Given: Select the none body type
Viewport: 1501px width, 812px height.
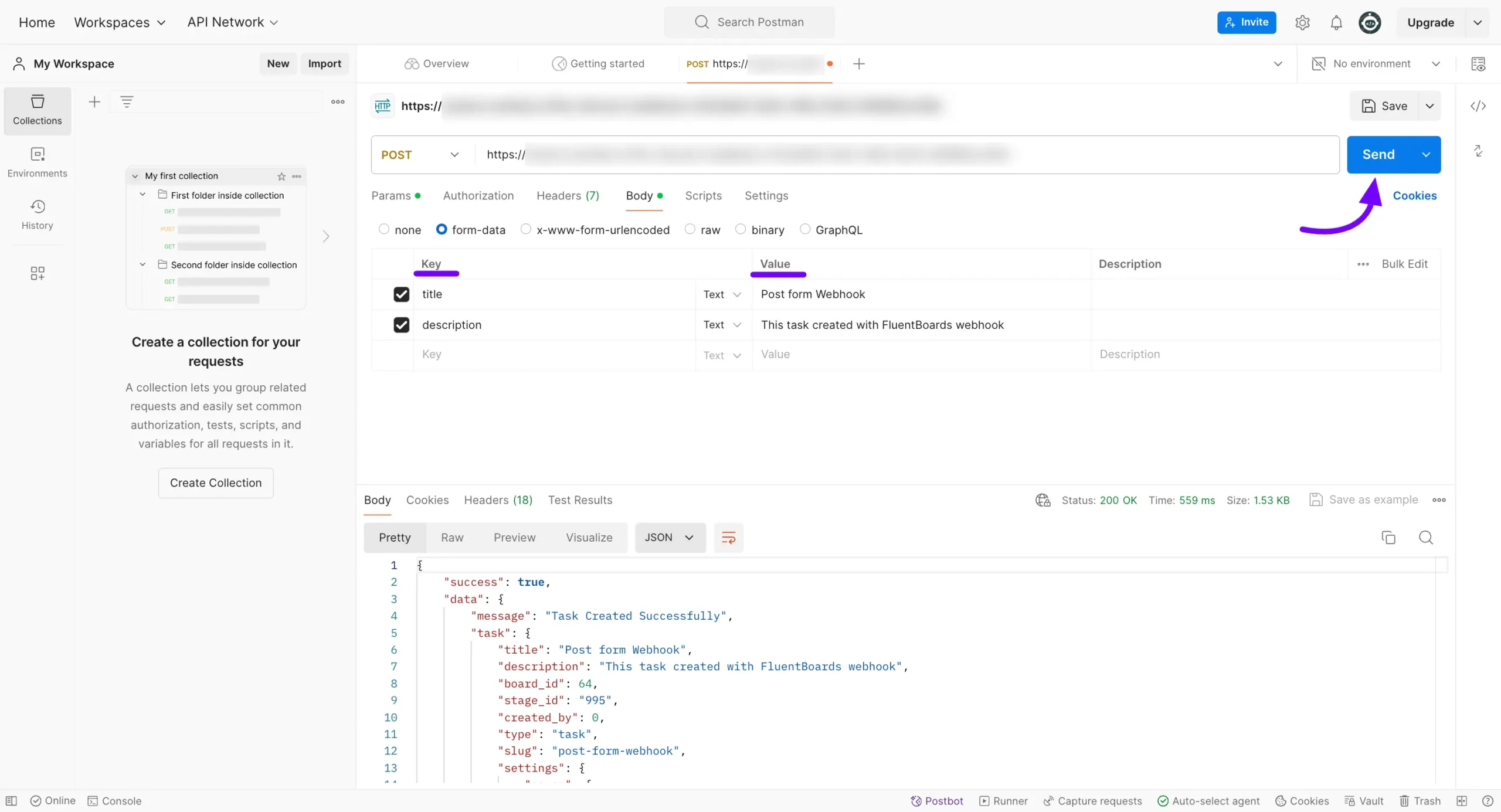Looking at the screenshot, I should pos(384,229).
